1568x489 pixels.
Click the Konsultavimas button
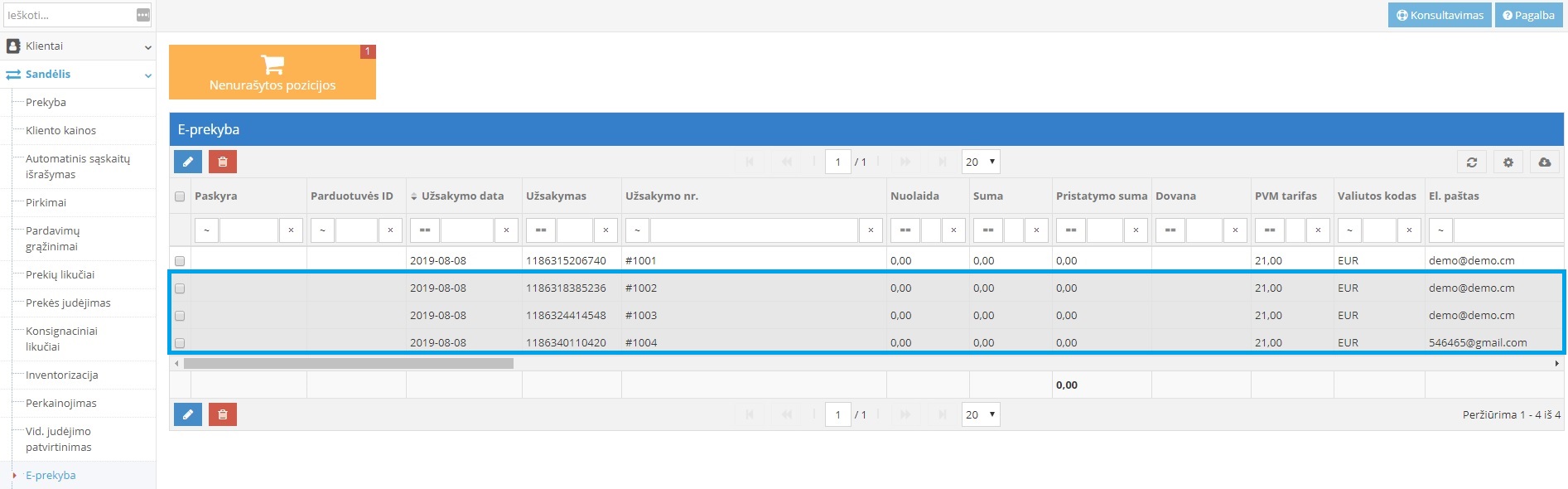(x=1440, y=15)
